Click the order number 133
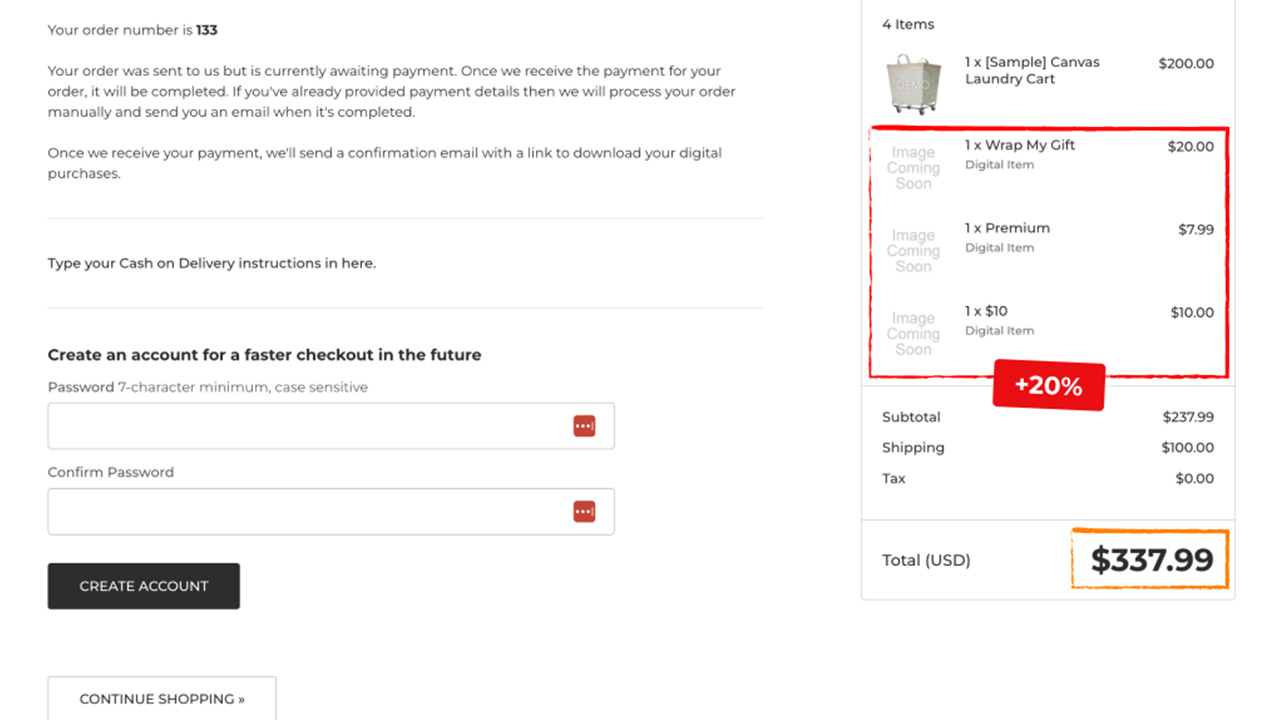 pos(207,30)
